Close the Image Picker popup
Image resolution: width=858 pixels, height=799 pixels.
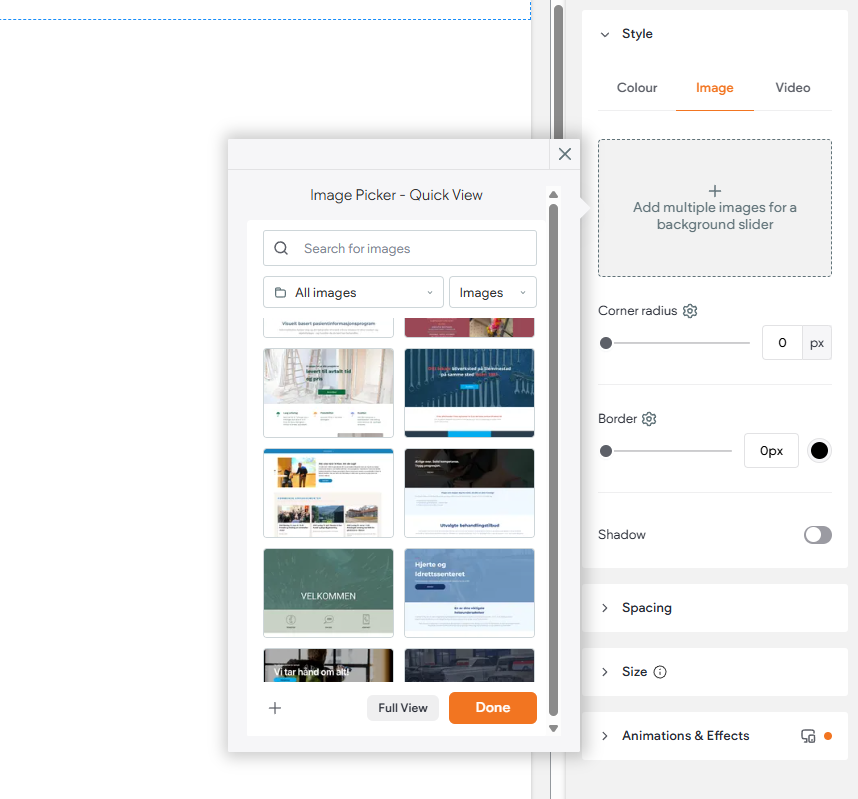[565, 154]
